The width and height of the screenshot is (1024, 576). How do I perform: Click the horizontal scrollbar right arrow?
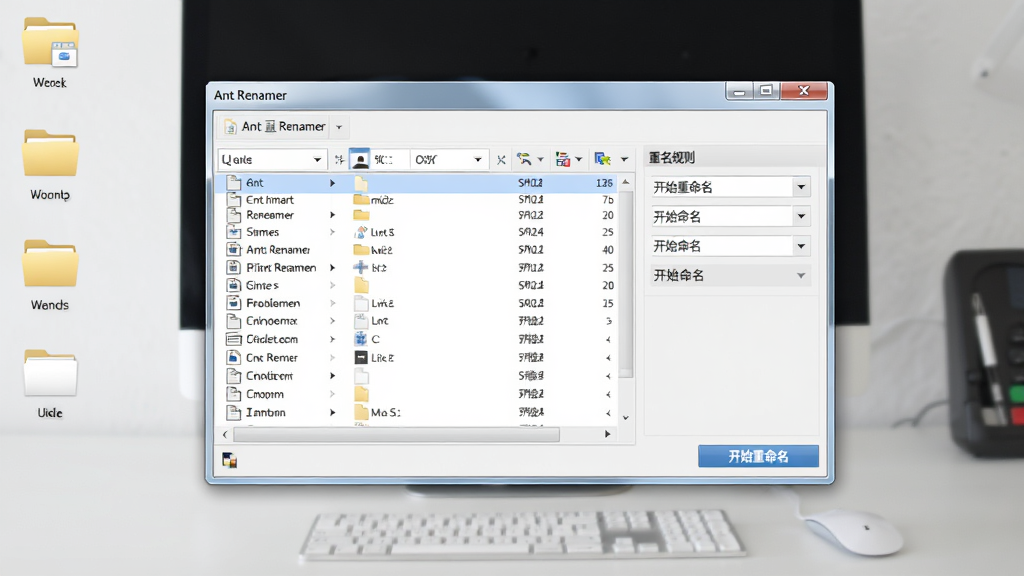point(607,434)
